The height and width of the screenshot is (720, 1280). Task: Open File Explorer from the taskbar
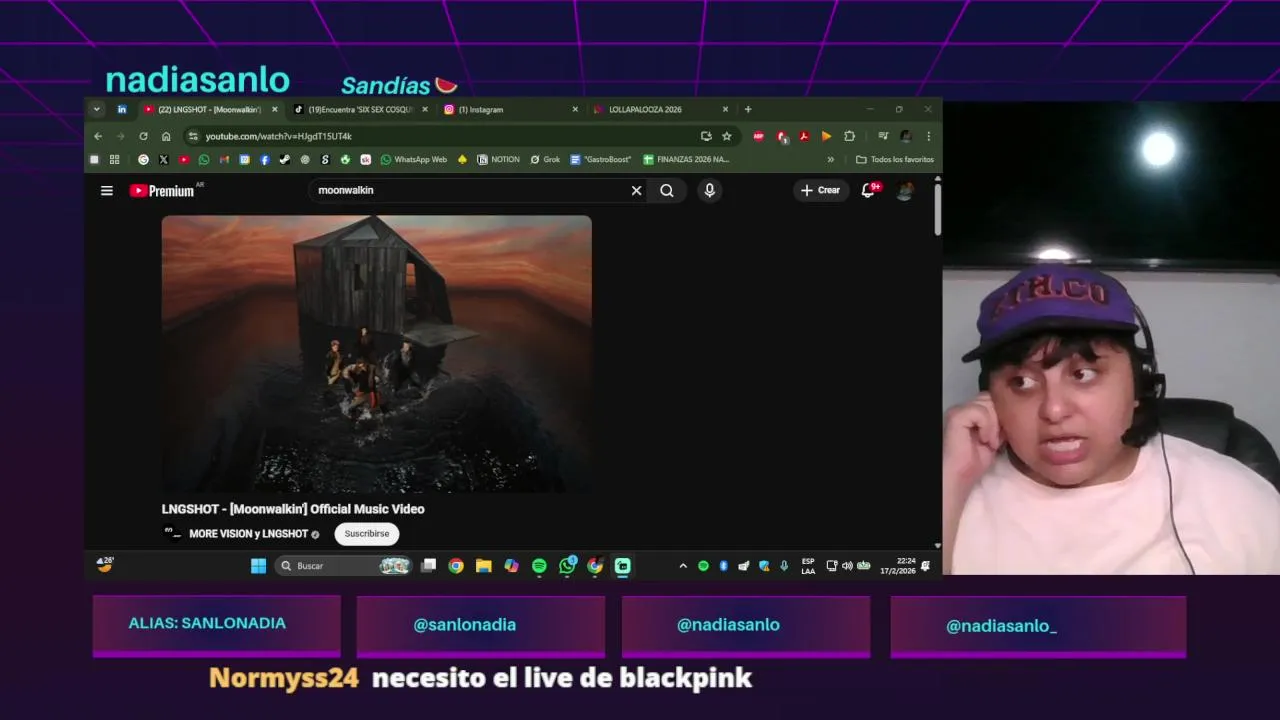click(x=484, y=566)
